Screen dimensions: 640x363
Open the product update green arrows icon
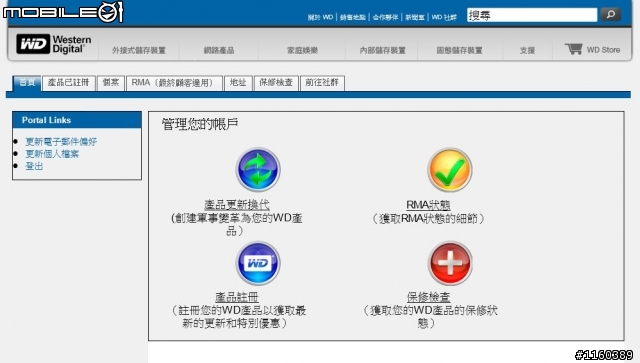click(258, 169)
